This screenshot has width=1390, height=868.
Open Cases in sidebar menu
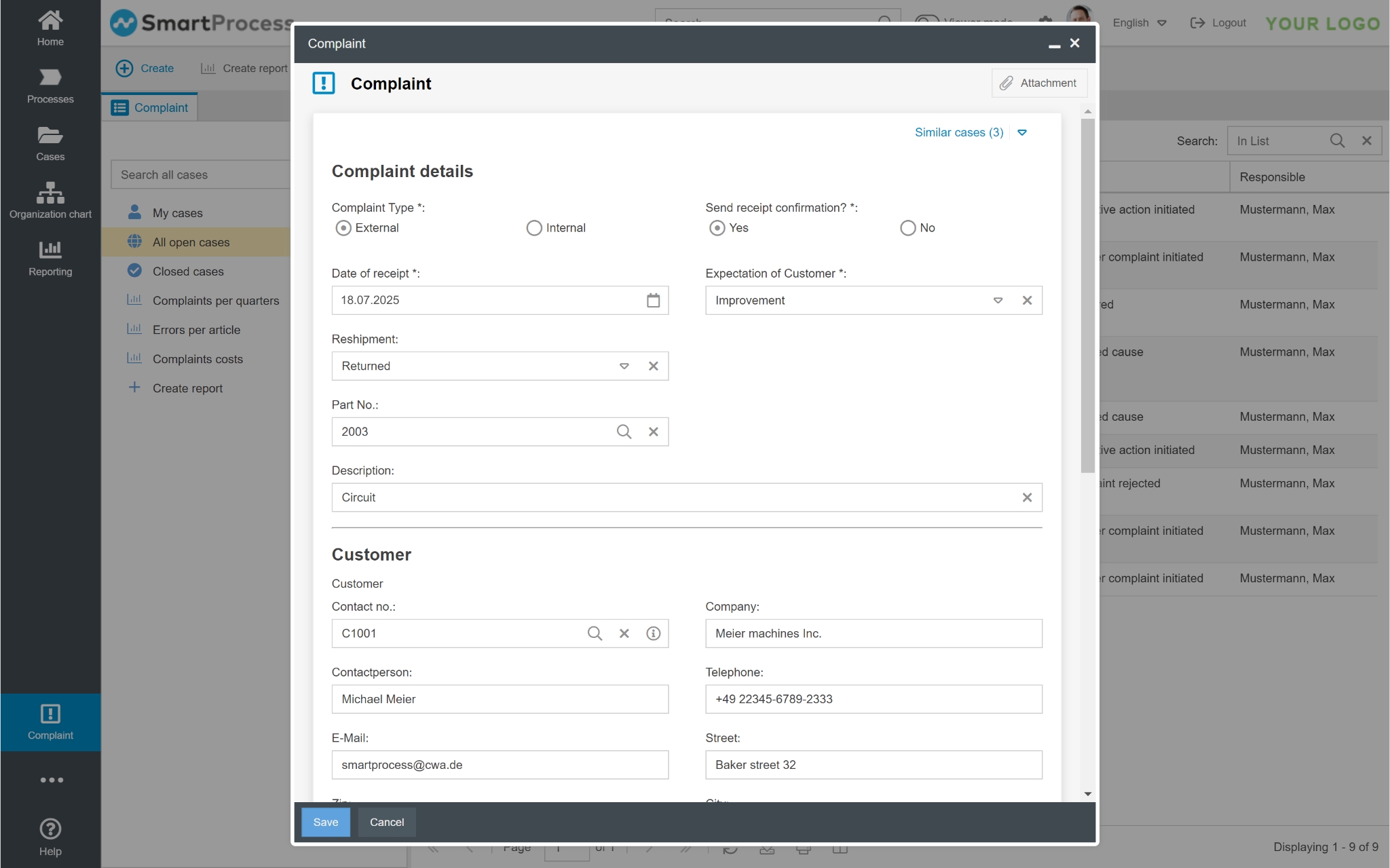[x=50, y=144]
